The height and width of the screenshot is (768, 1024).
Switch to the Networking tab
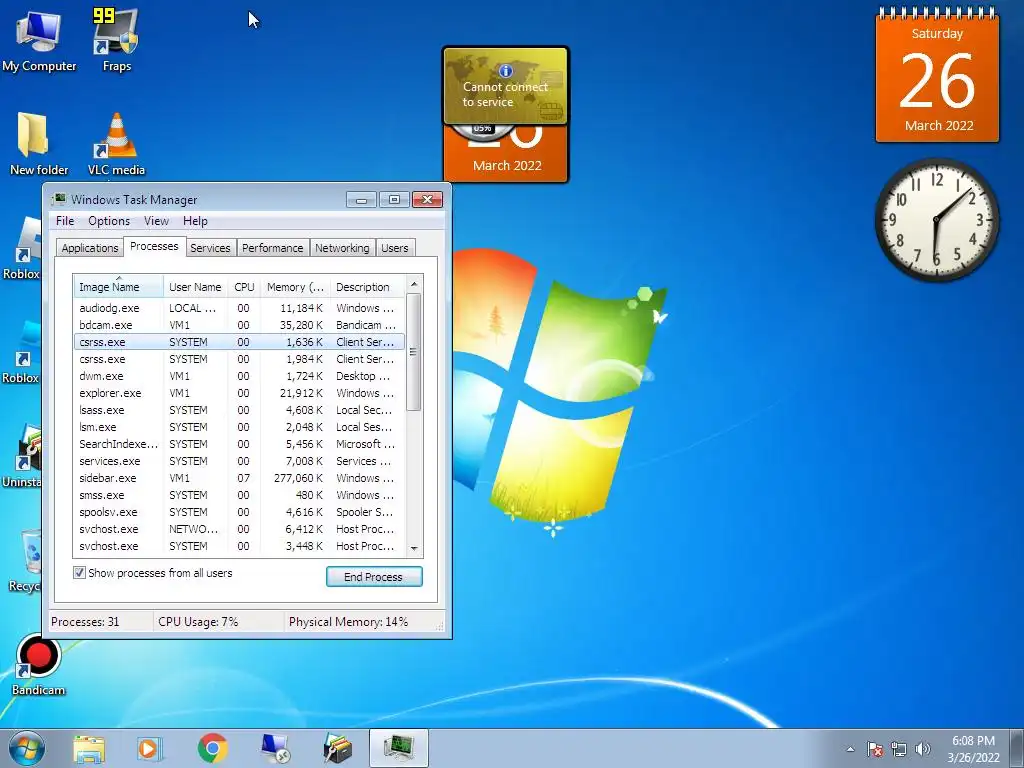[x=342, y=248]
